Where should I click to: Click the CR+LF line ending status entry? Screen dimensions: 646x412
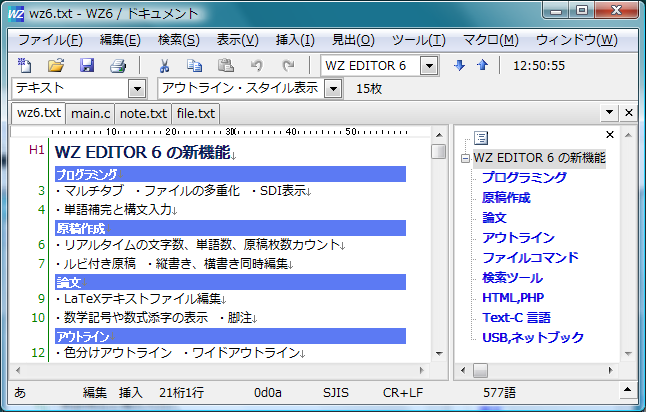tap(403, 393)
